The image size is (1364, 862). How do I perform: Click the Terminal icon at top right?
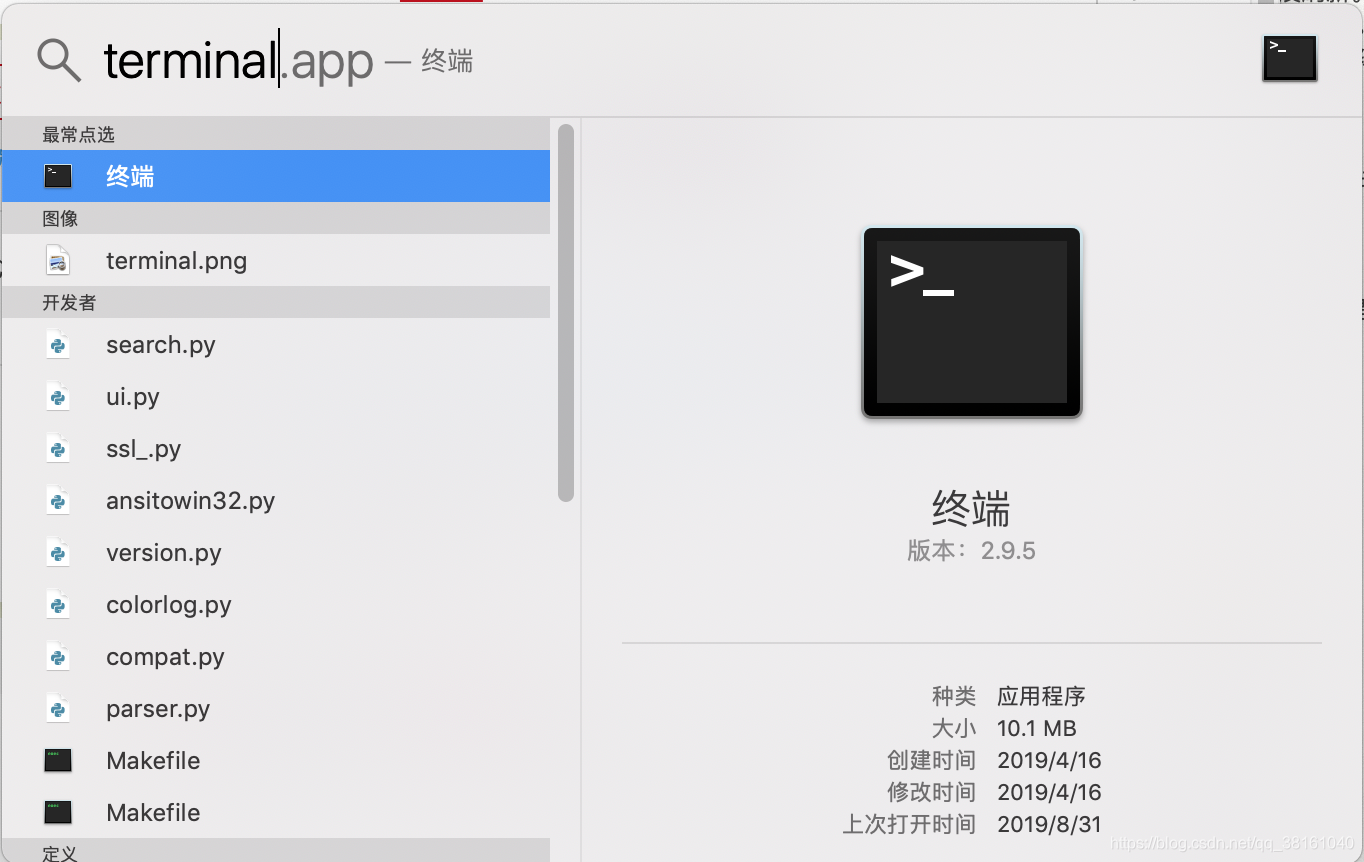point(1289,58)
